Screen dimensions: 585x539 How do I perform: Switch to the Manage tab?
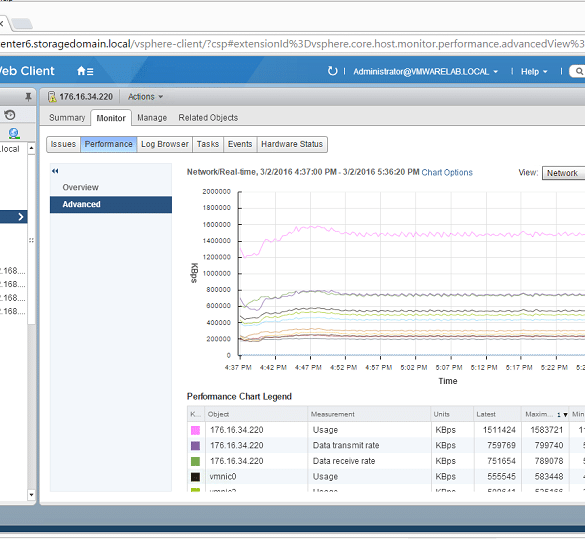tap(152, 118)
